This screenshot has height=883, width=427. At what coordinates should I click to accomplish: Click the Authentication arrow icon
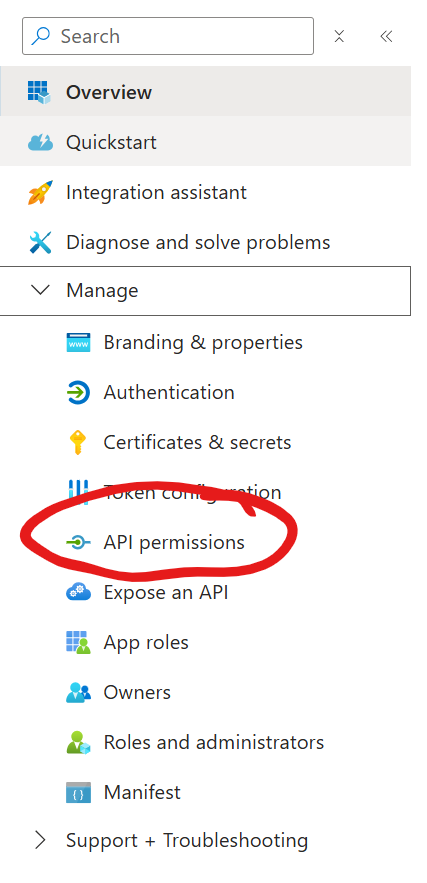pos(78,393)
